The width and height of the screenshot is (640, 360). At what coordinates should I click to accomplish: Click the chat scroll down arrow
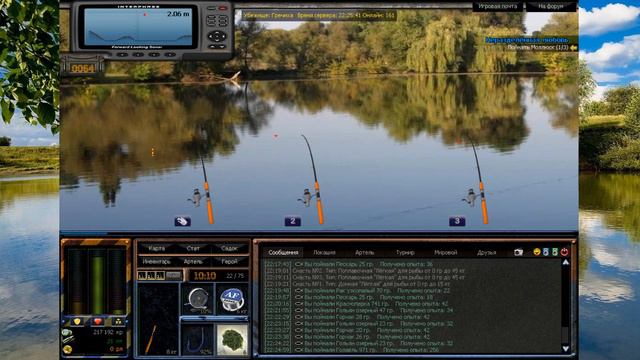coord(566,348)
